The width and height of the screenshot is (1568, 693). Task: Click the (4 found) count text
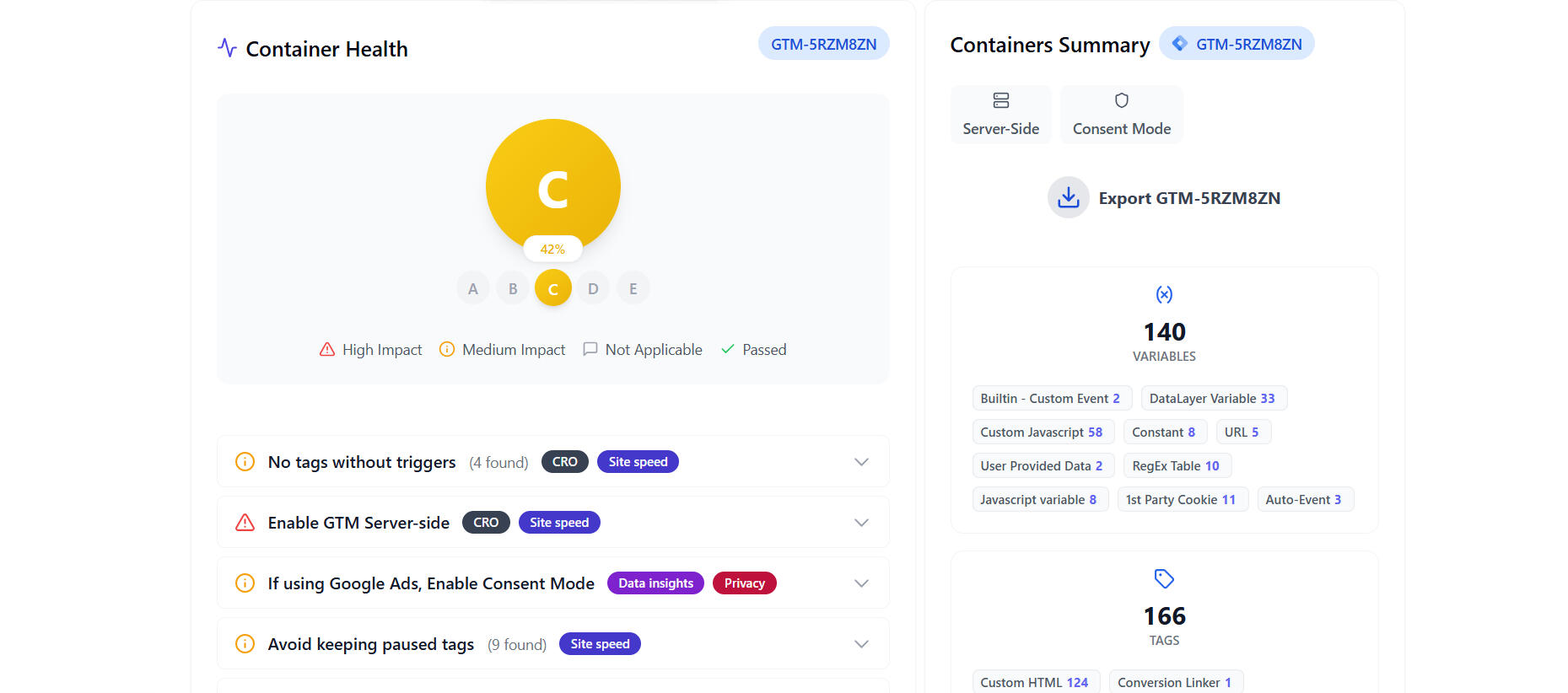point(498,462)
